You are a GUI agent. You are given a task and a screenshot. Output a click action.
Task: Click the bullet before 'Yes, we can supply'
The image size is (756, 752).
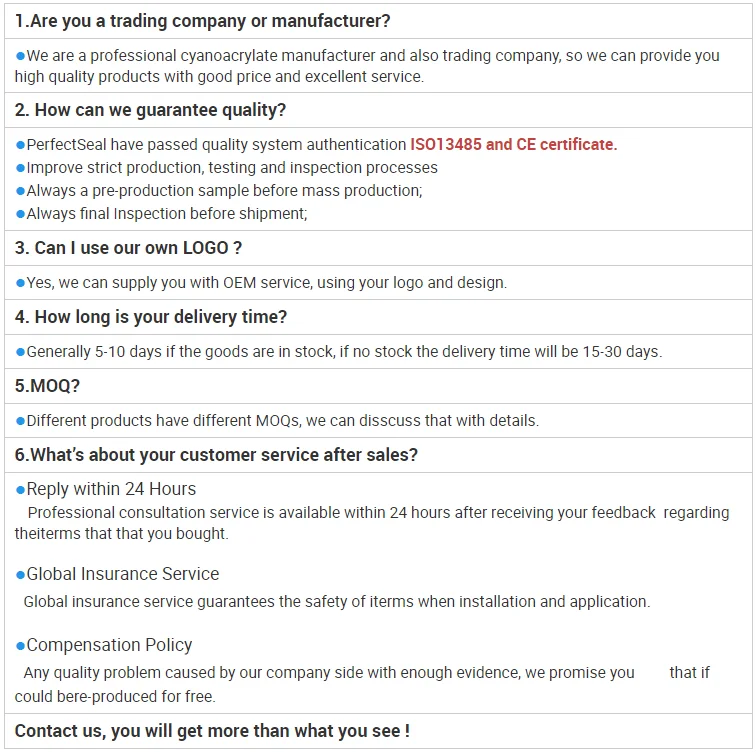(20, 283)
